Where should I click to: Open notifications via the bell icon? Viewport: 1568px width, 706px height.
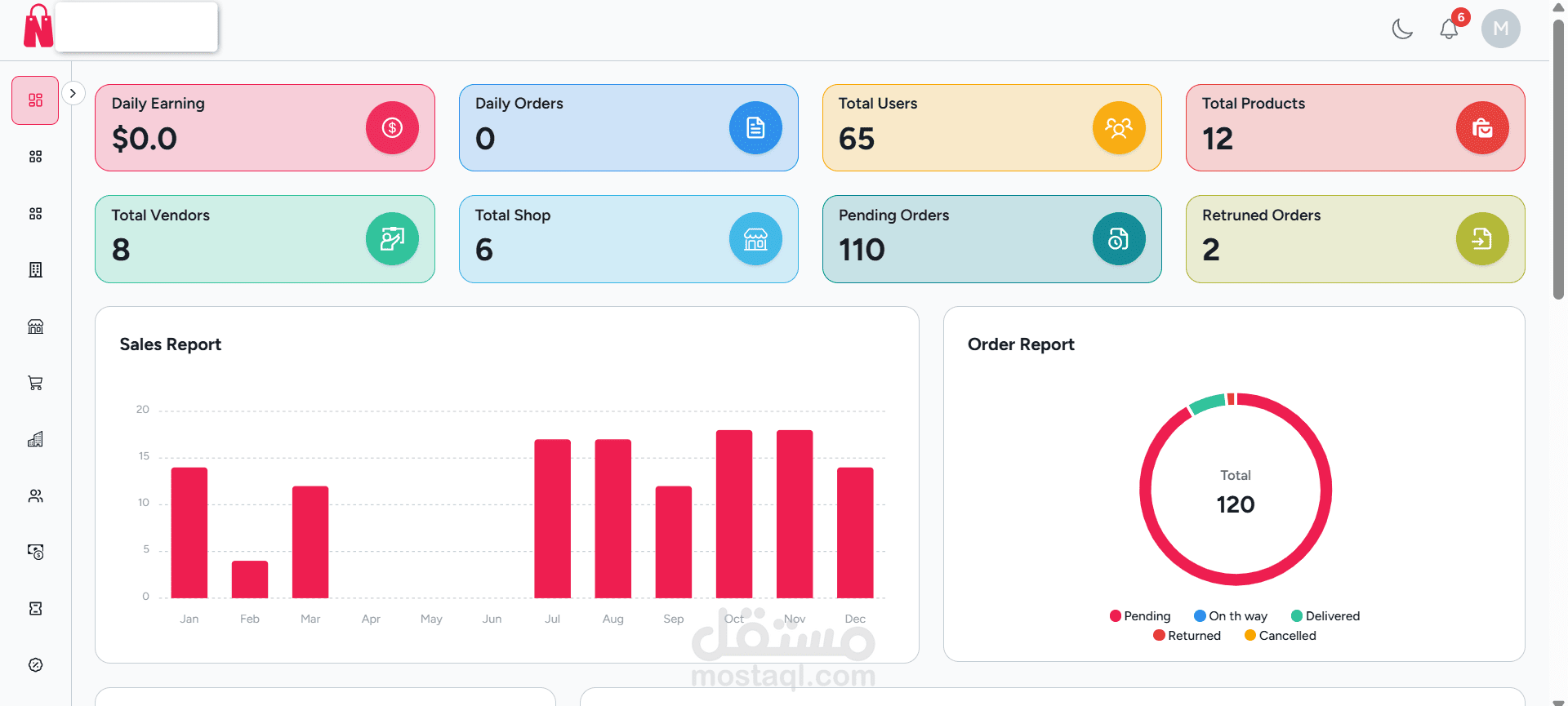coord(1449,29)
